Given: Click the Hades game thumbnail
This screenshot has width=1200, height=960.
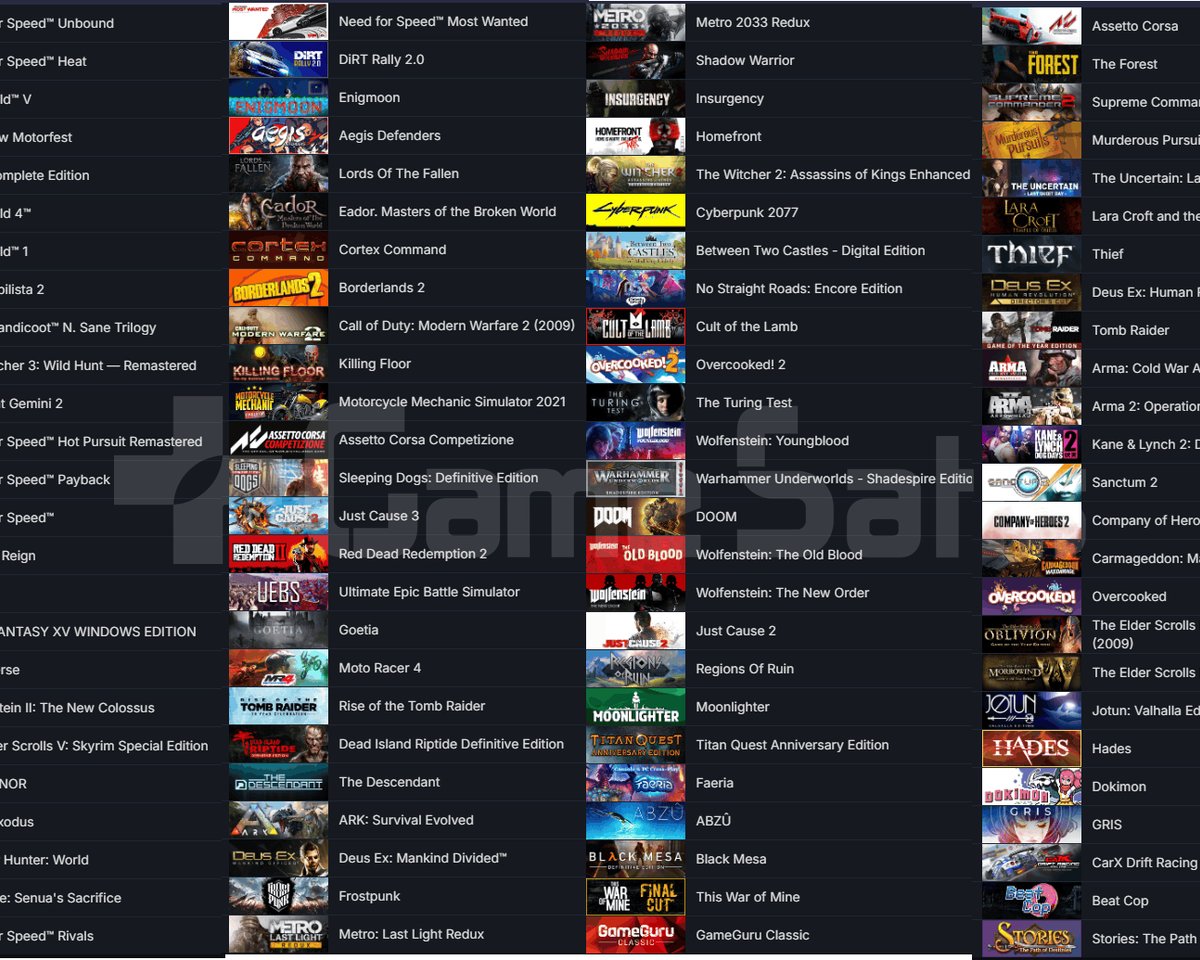Looking at the screenshot, I should 1031,748.
